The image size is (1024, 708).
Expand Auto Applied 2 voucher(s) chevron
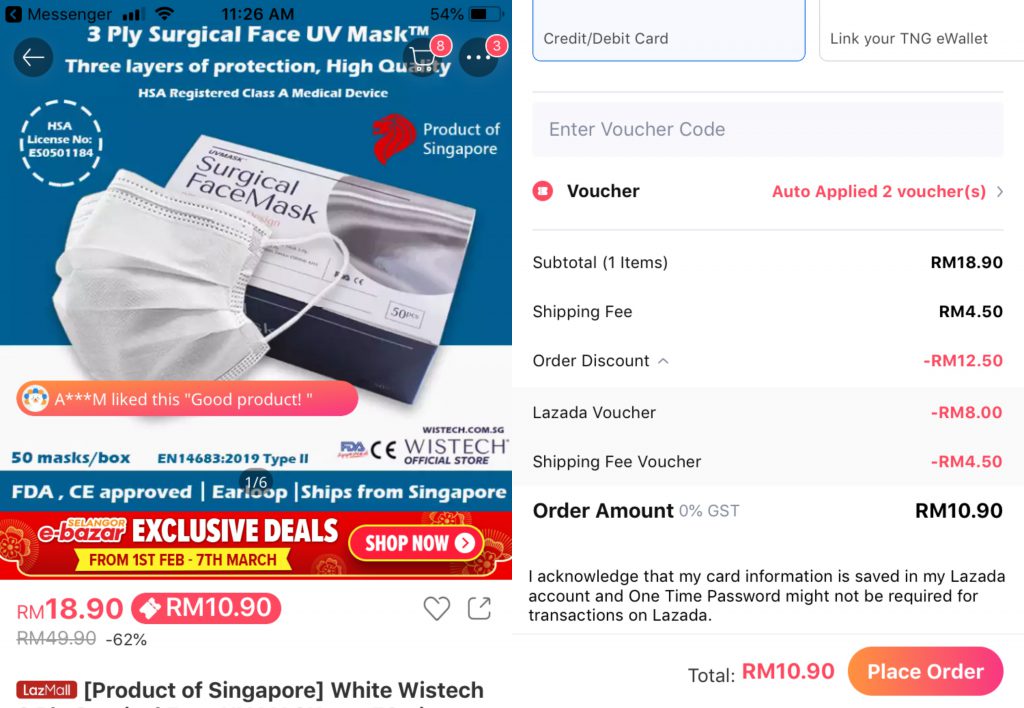999,191
